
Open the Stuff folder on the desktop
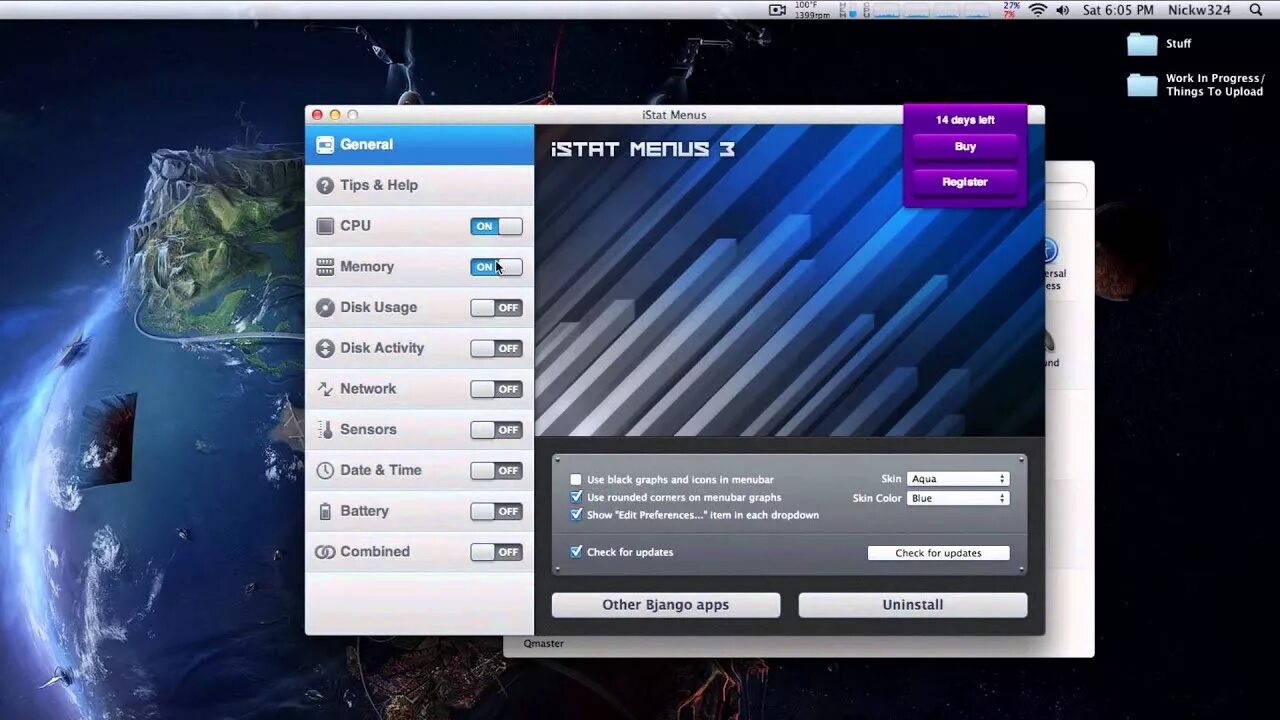click(1142, 44)
